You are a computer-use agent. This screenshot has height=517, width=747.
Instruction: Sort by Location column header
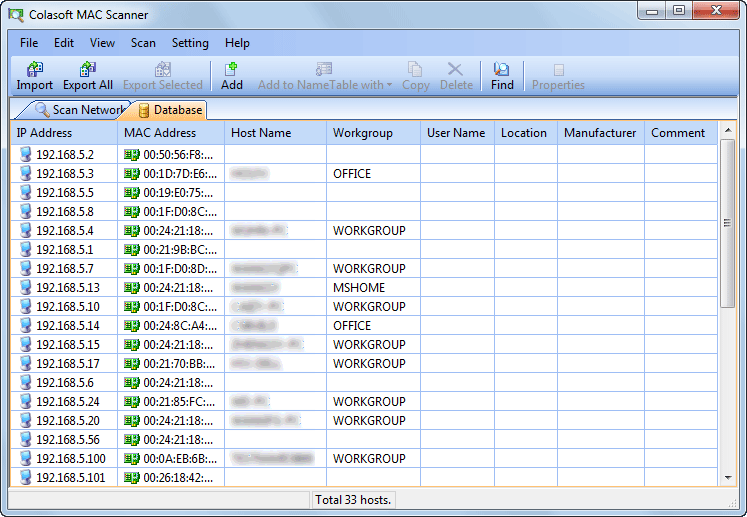tap(526, 133)
